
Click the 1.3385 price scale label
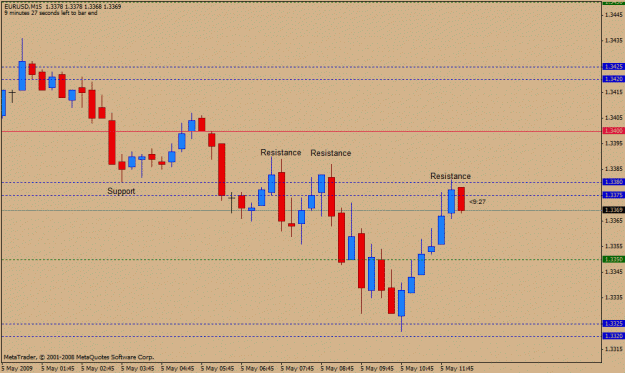click(x=614, y=169)
